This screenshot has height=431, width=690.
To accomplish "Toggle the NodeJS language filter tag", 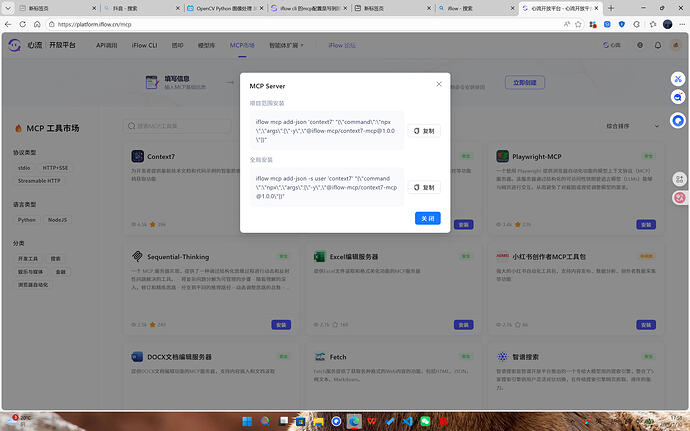I will (x=58, y=220).
